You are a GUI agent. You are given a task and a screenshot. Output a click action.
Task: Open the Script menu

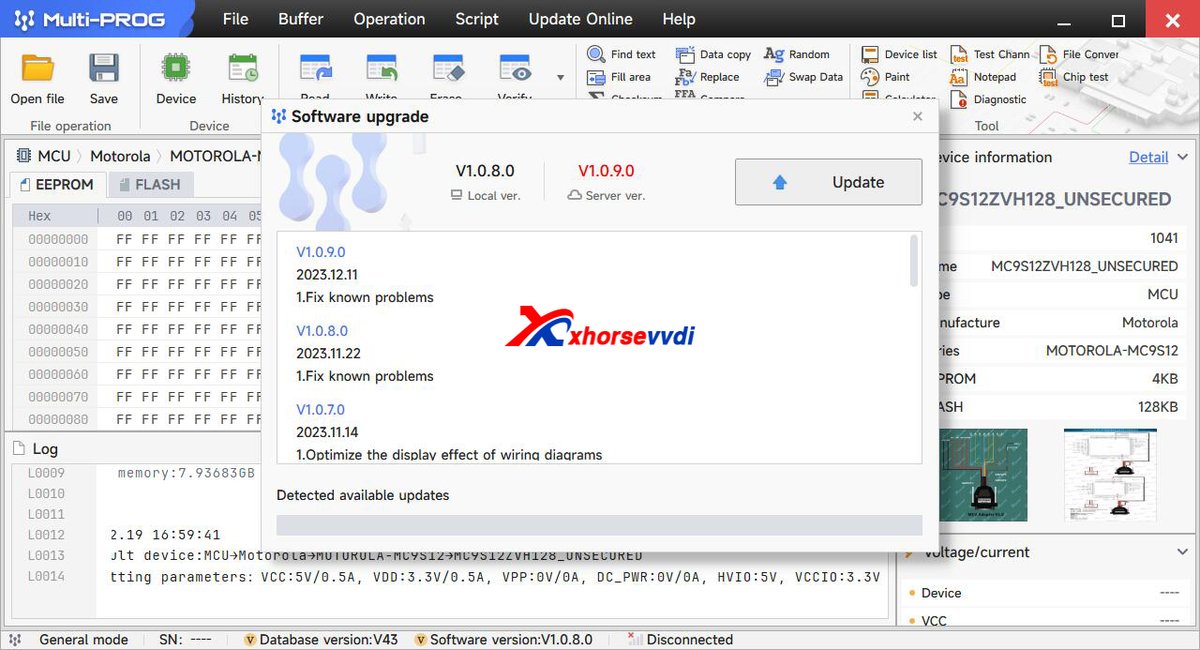click(x=477, y=19)
